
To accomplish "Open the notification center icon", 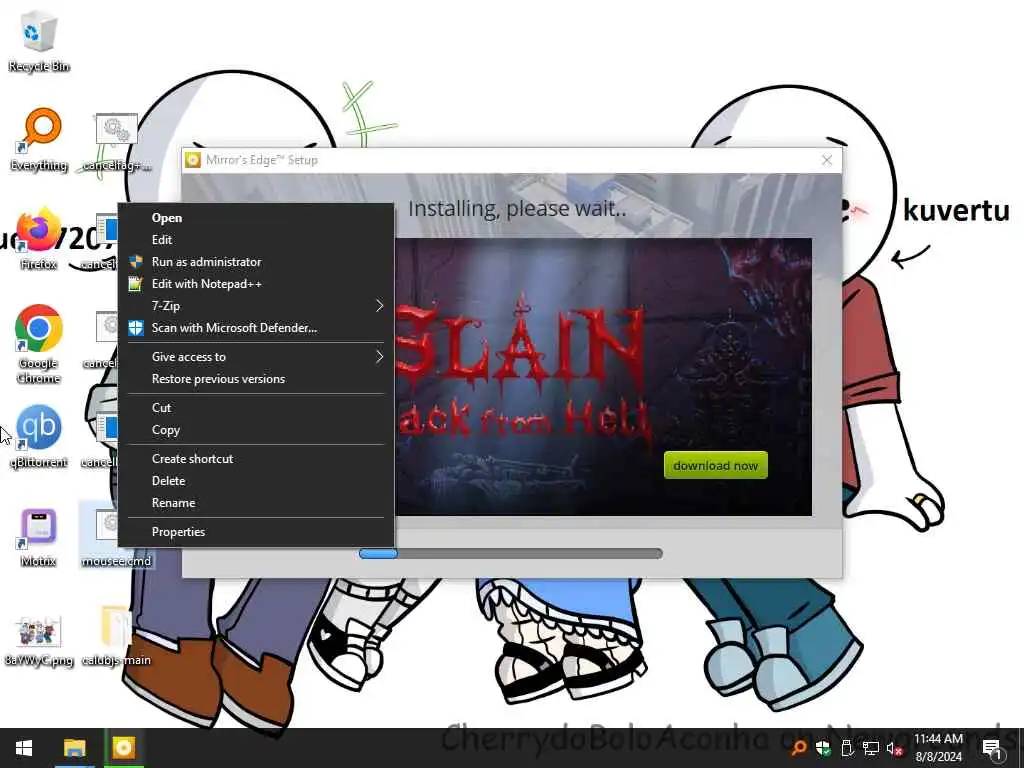I will (x=992, y=748).
